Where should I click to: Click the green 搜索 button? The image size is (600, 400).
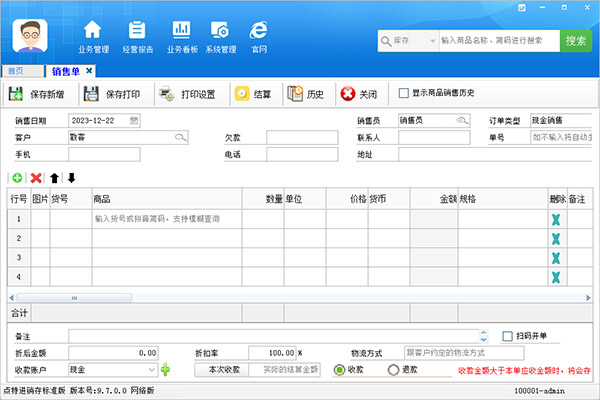(x=577, y=41)
